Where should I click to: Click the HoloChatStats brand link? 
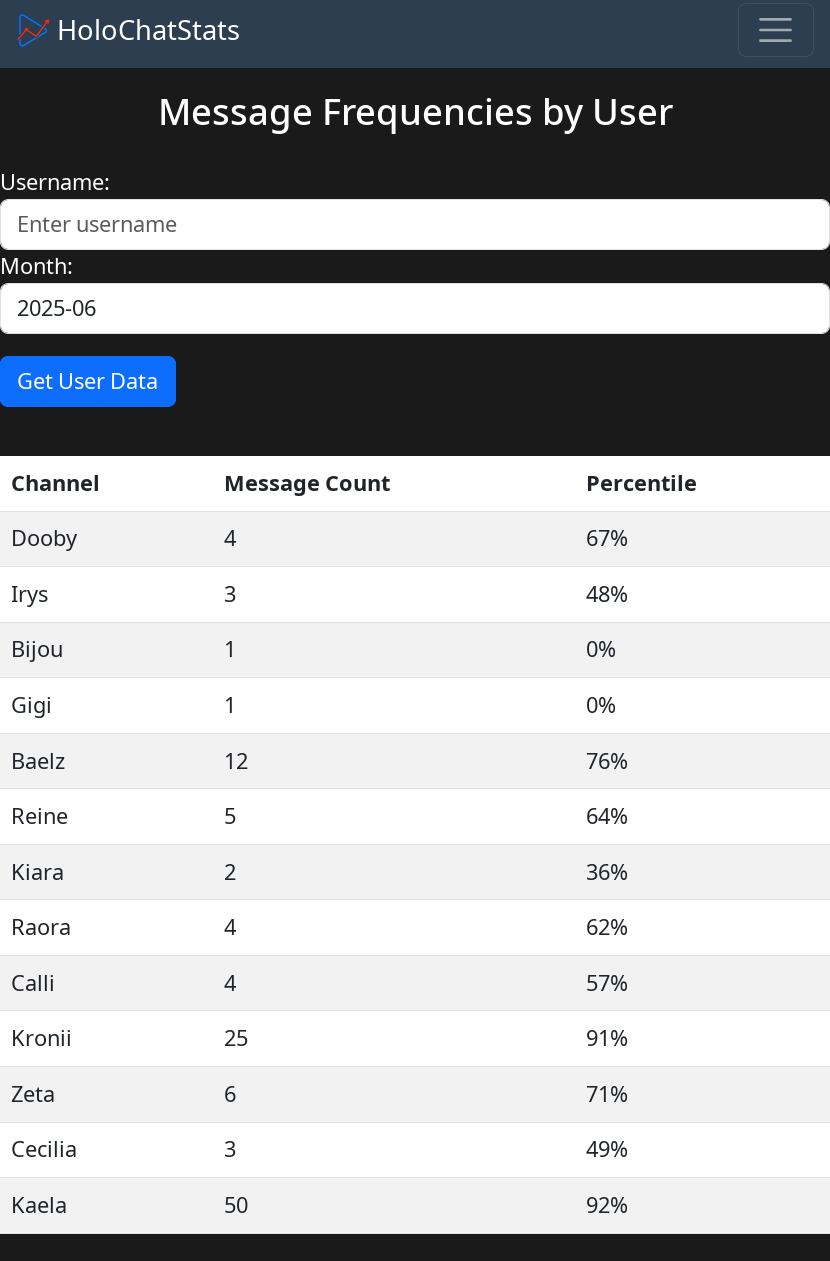tap(148, 31)
